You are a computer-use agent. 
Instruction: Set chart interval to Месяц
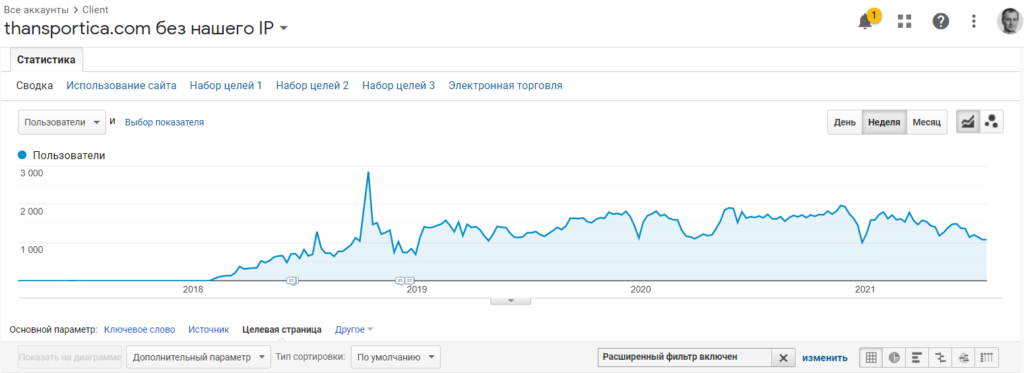(927, 122)
